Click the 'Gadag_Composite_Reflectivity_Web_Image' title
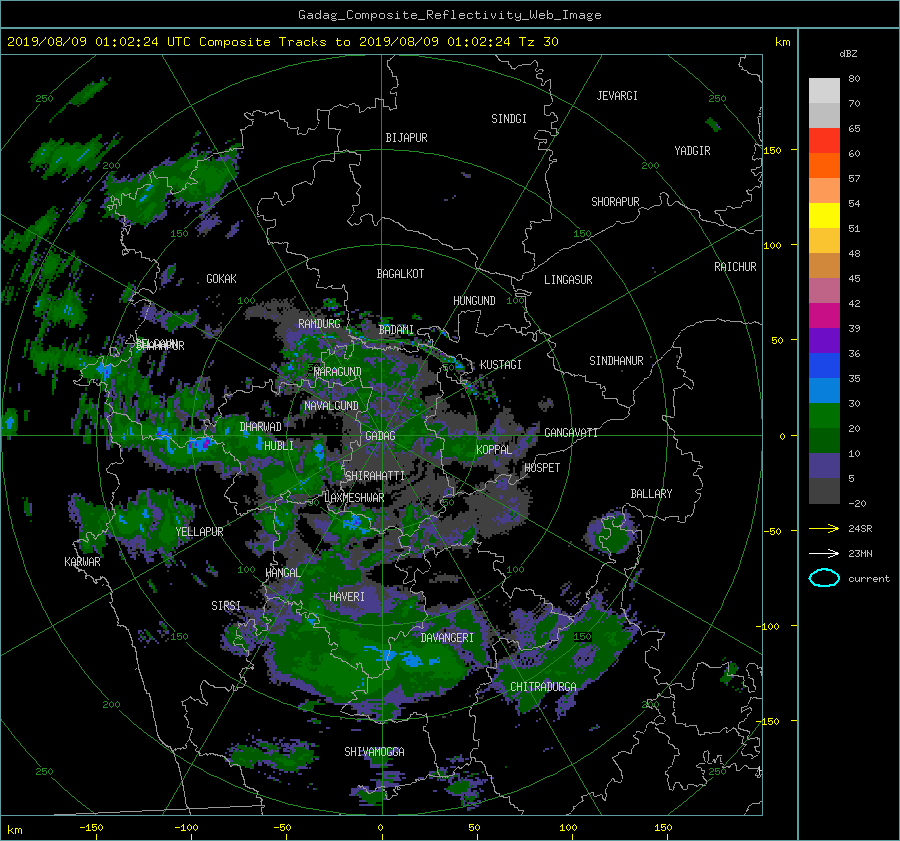The image size is (900, 841). 449,15
